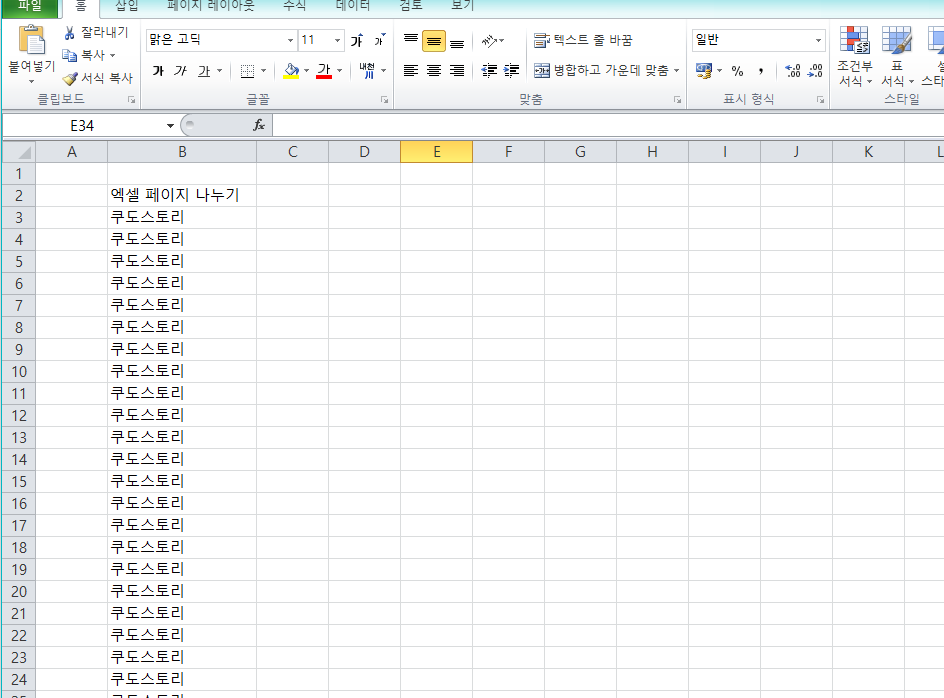This screenshot has height=698, width=944.
Task: Select cell with 엑셀 페이지 나누기
Action: pyautogui.click(x=182, y=195)
